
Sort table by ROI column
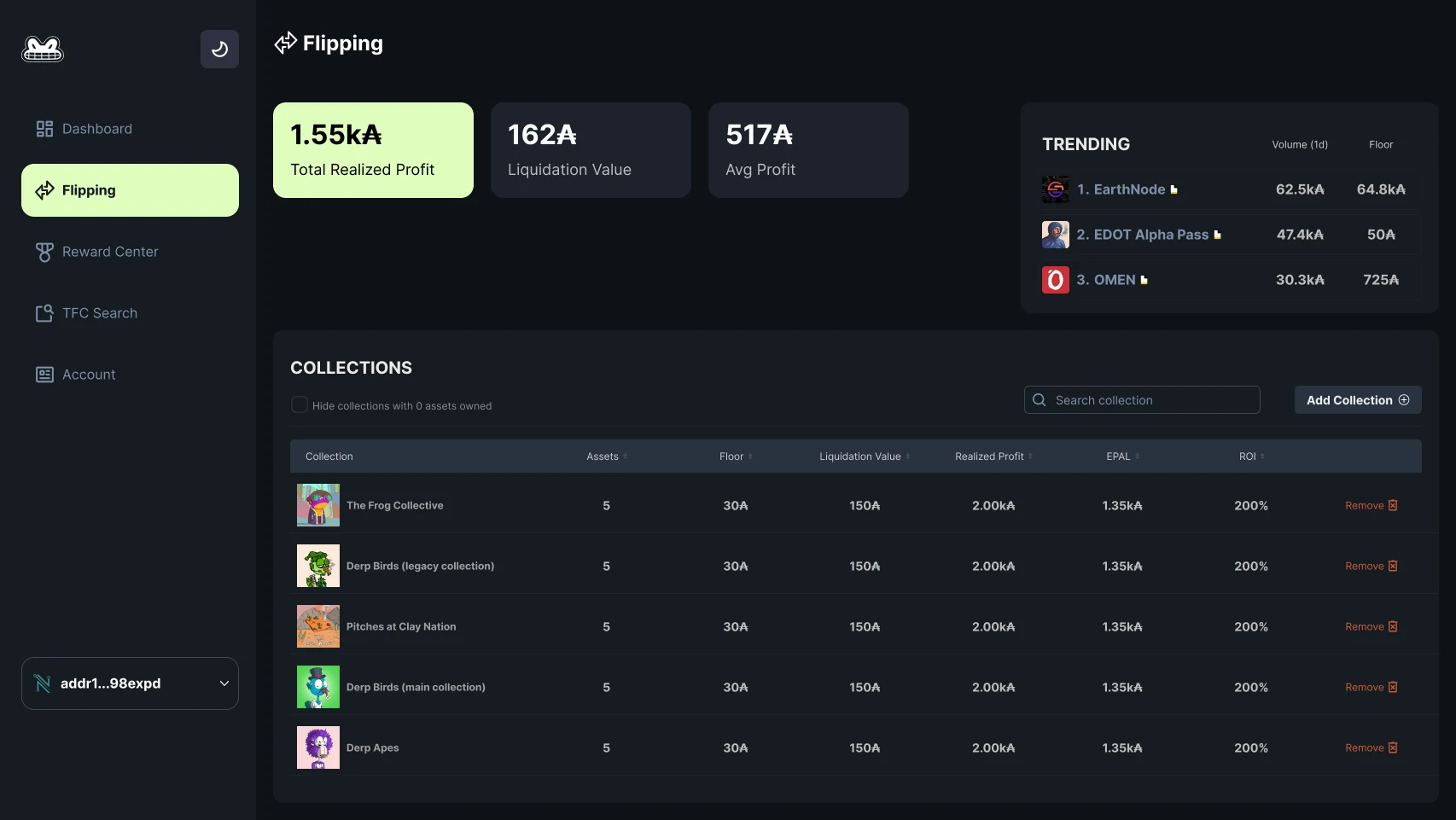click(x=1251, y=457)
